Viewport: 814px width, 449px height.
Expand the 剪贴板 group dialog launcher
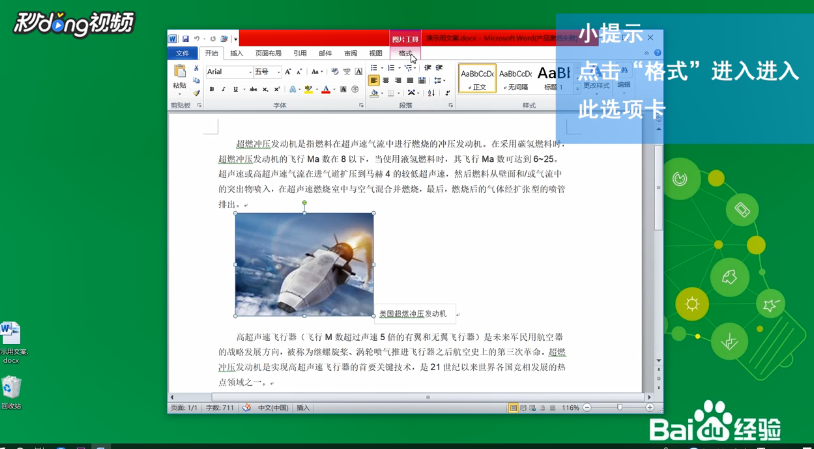(199, 105)
